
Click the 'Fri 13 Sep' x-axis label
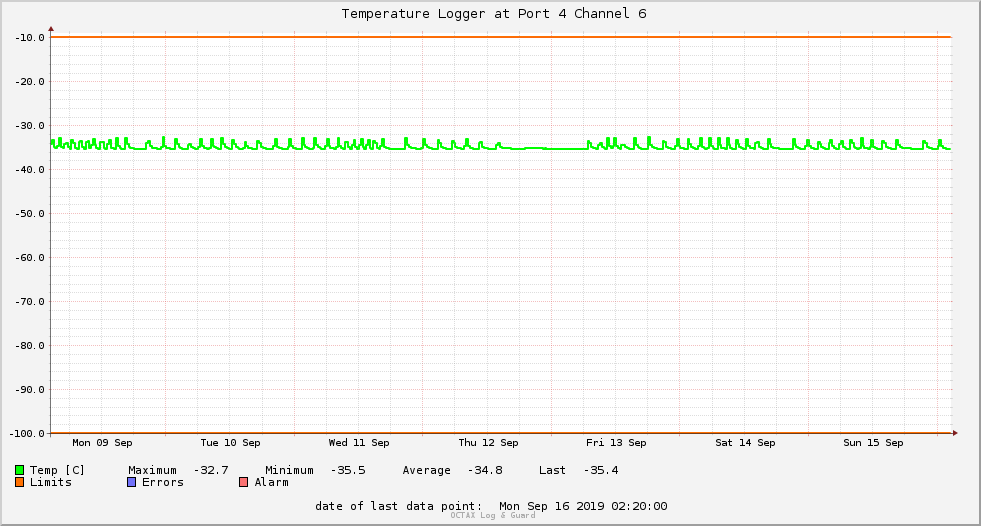tap(616, 443)
